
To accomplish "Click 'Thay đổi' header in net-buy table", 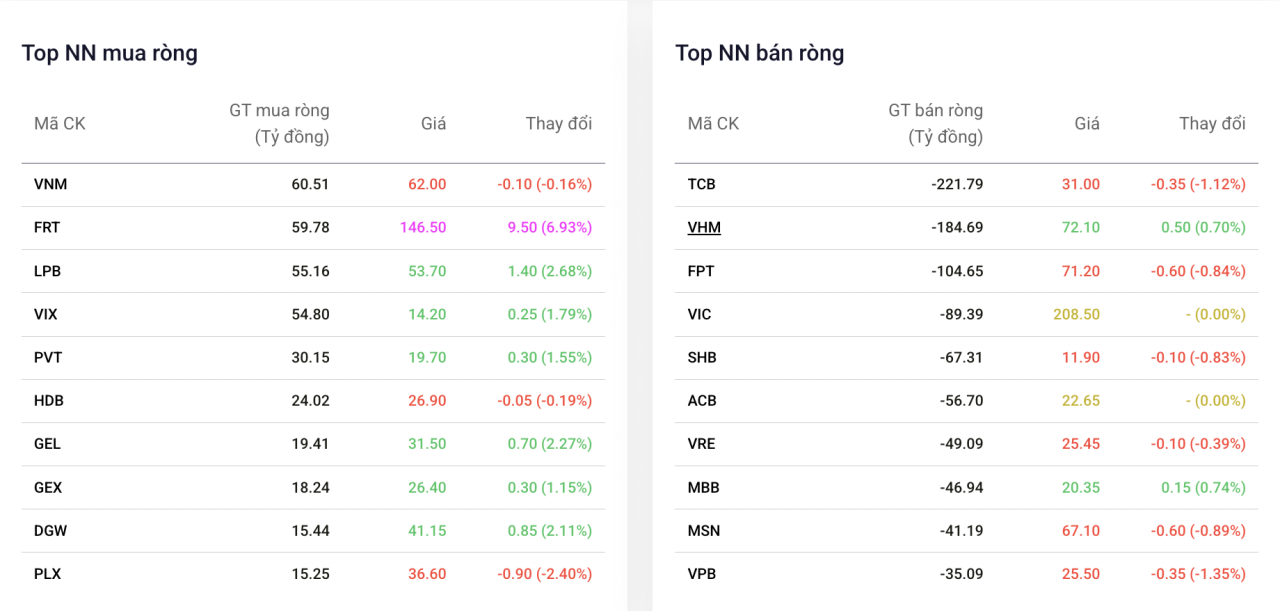I will coord(559,123).
